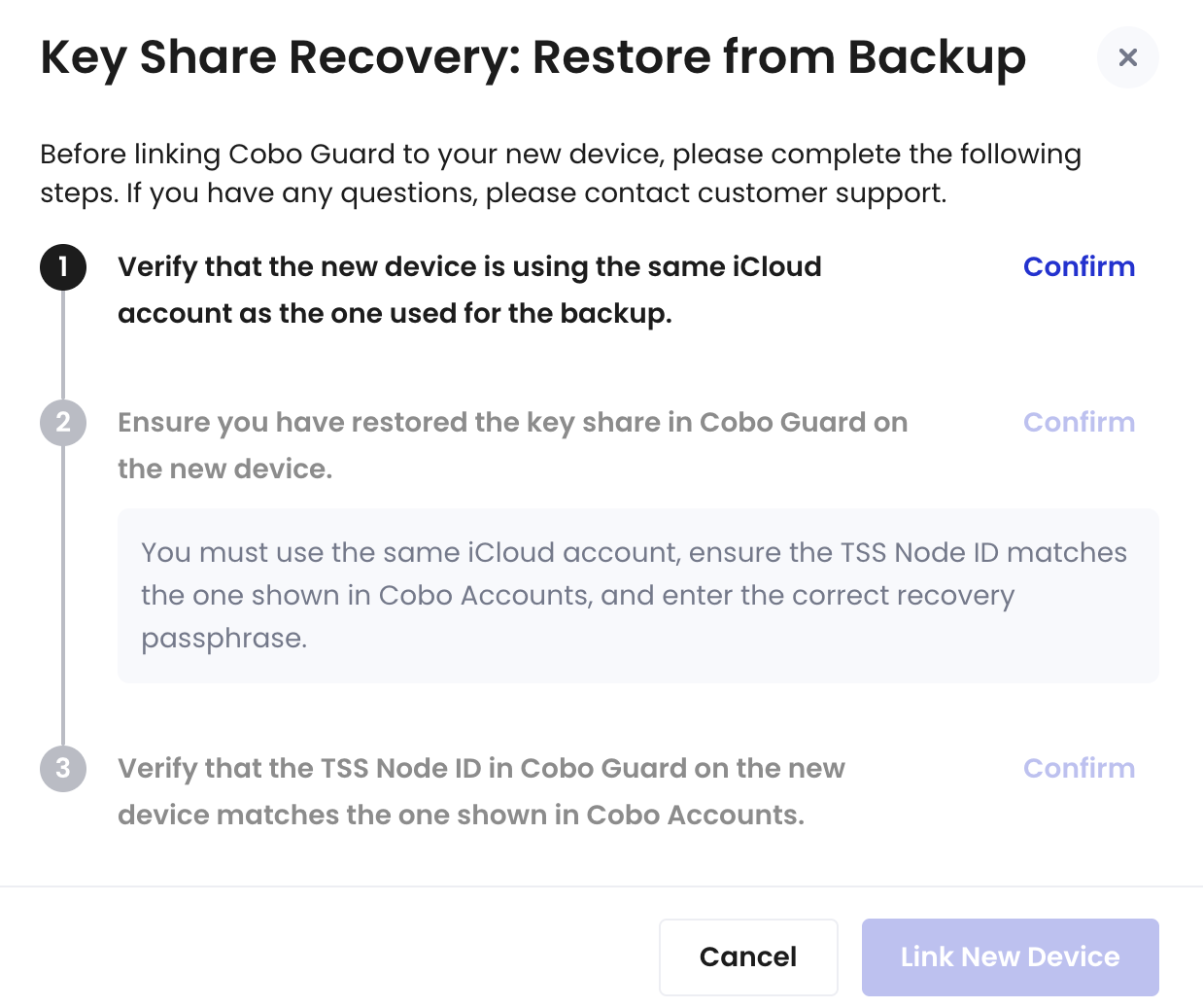Click the step 2 instruction about Cobo Guard

(513, 444)
